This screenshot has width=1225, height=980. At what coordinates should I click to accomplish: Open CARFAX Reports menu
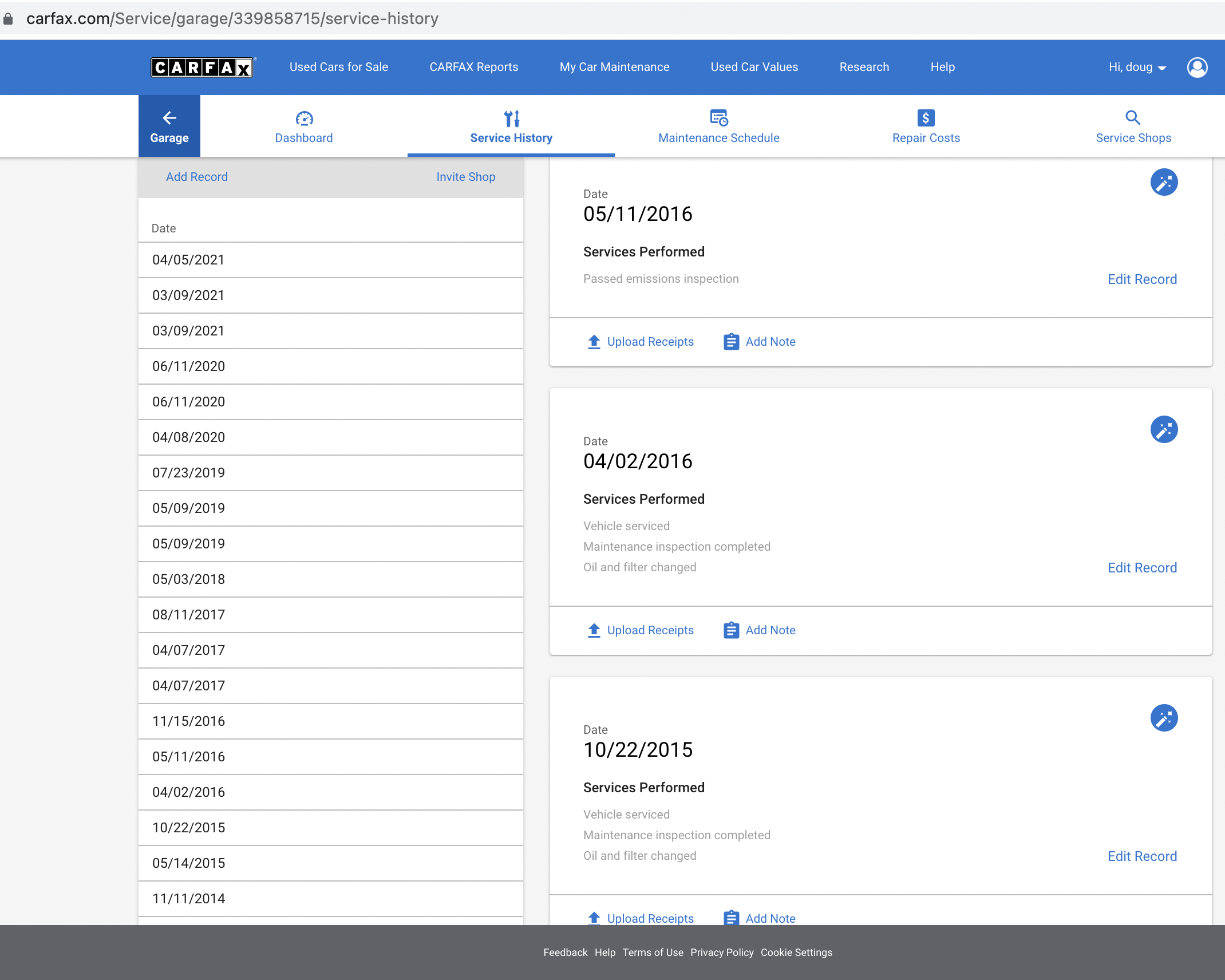pos(474,68)
